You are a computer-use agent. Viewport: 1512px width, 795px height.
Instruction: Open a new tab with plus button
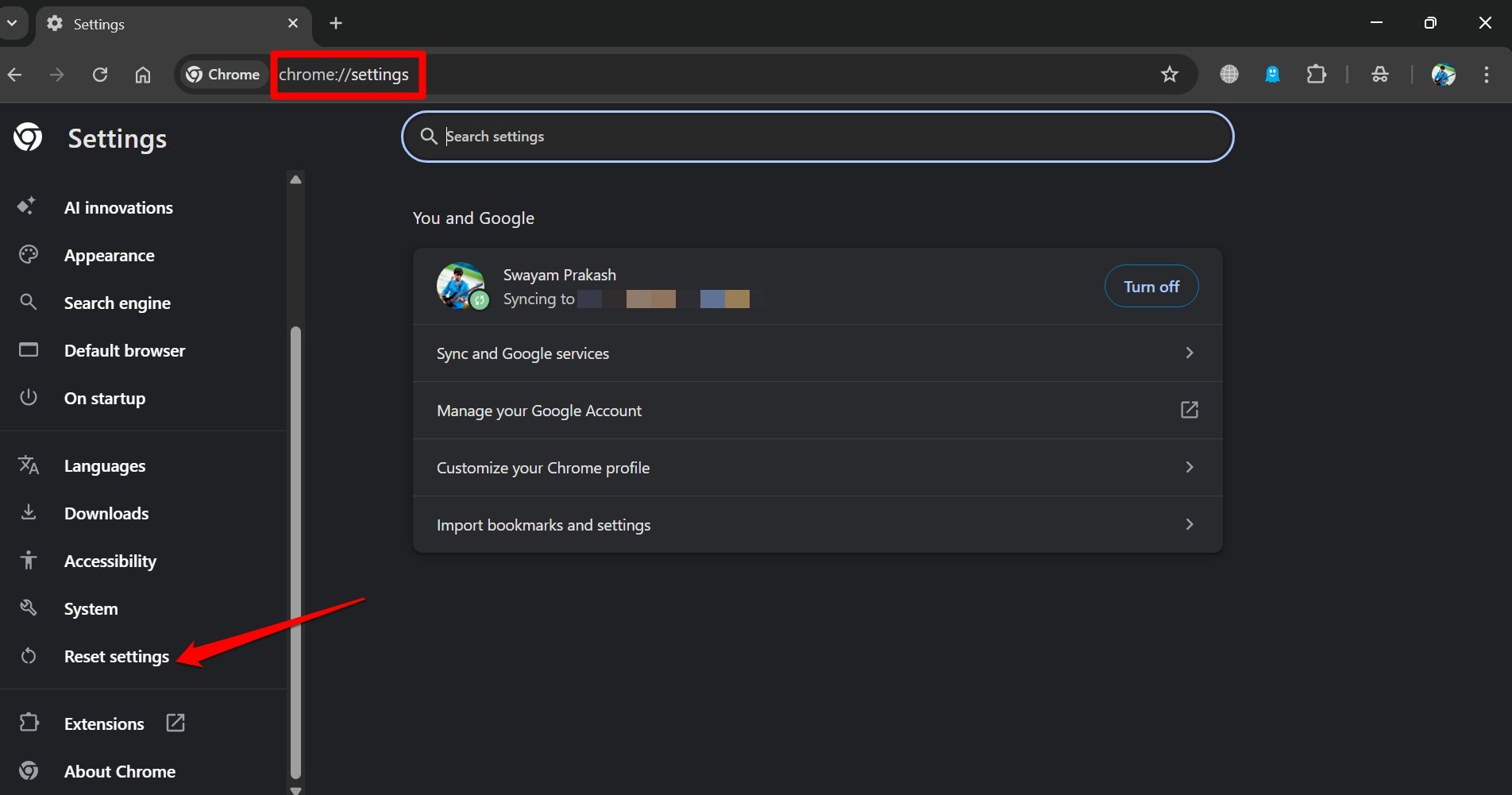[336, 23]
